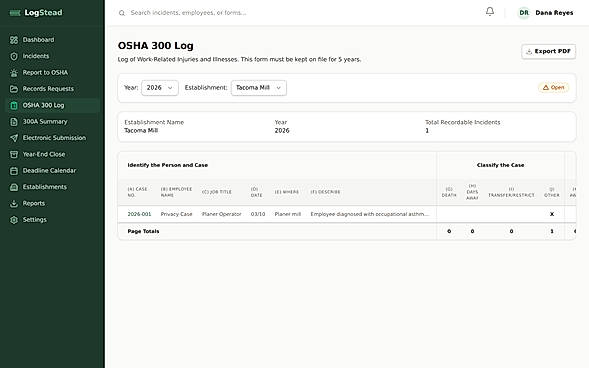The width and height of the screenshot is (589, 368).
Task: Open Electronic Submission page
Action: pyautogui.click(x=53, y=138)
